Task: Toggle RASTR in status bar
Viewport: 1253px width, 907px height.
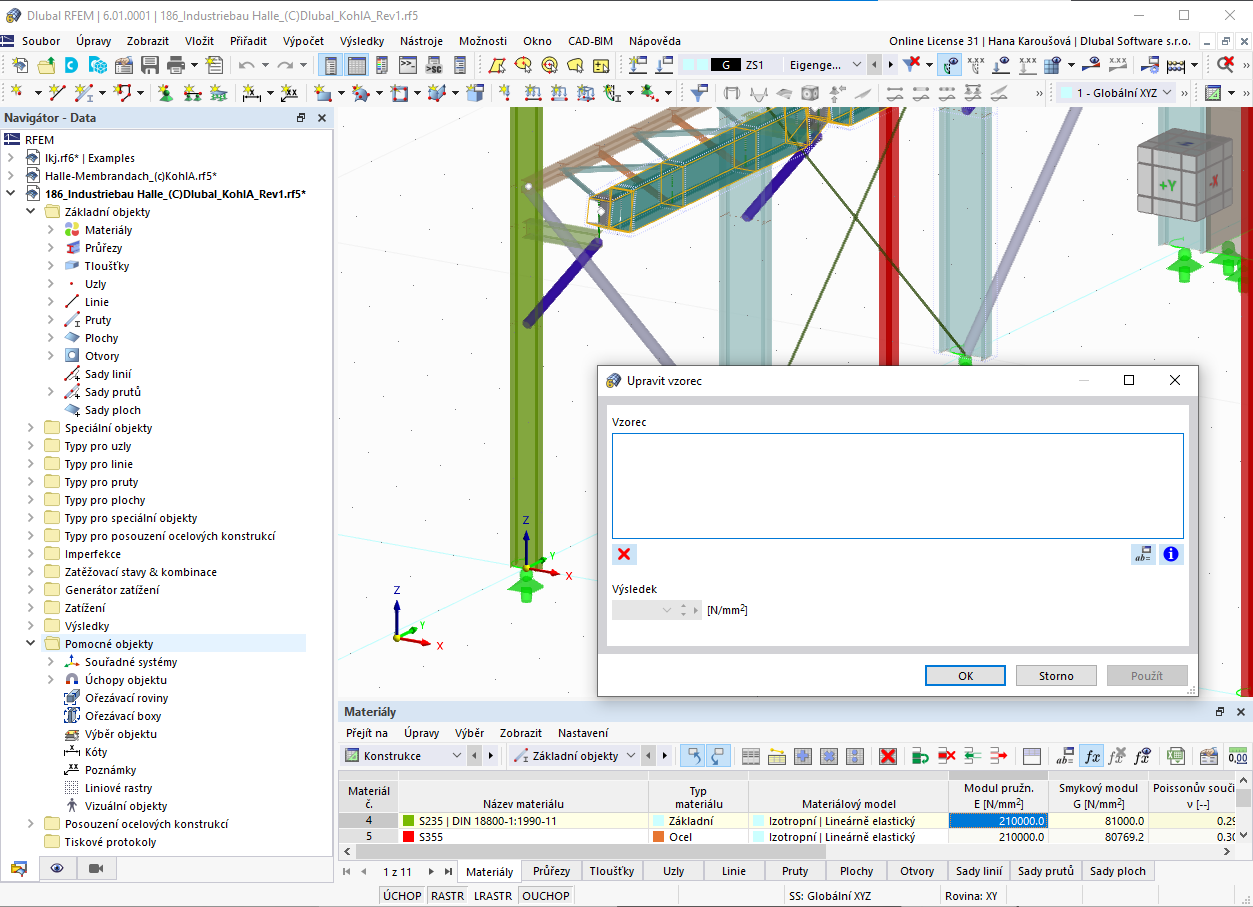Action: pos(447,896)
